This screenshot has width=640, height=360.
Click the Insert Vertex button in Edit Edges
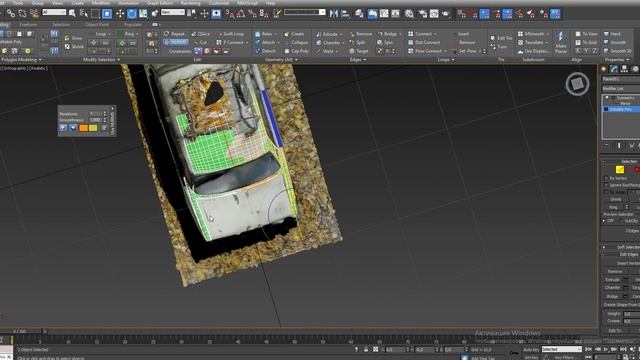click(622, 263)
